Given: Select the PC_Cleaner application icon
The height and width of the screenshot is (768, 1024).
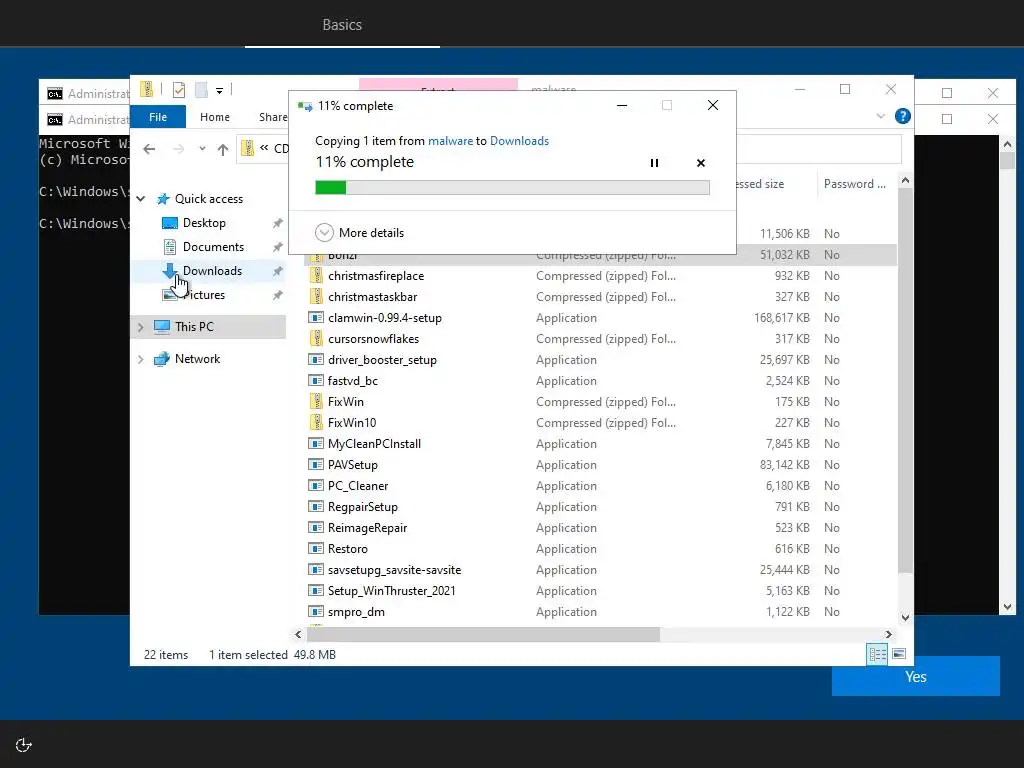Looking at the screenshot, I should click(x=316, y=485).
